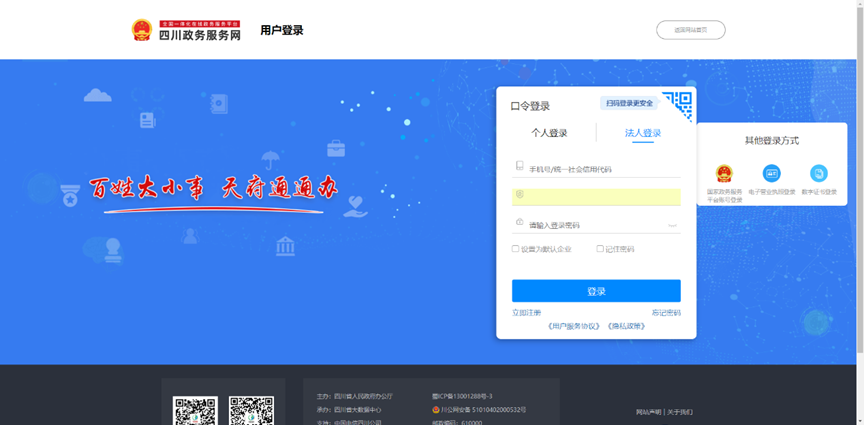The image size is (864, 425).
Task: Click the second QR code in footer
Action: click(251, 411)
